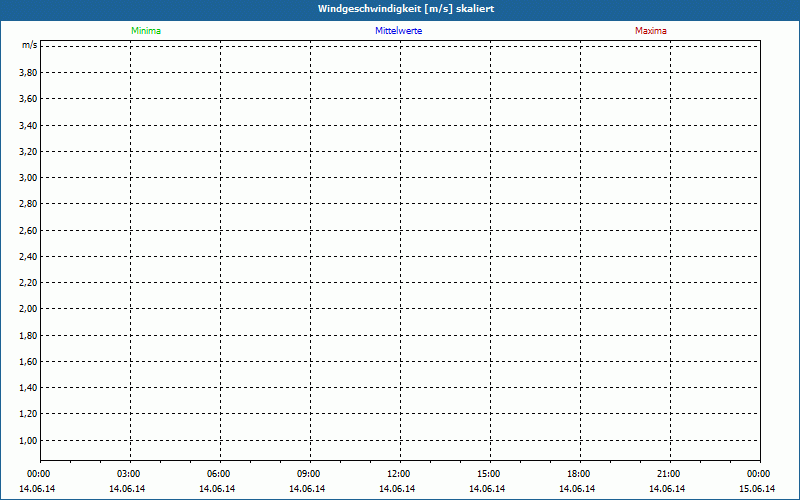
Task: Select the m/s unit label on y-axis
Action: [x=30, y=46]
